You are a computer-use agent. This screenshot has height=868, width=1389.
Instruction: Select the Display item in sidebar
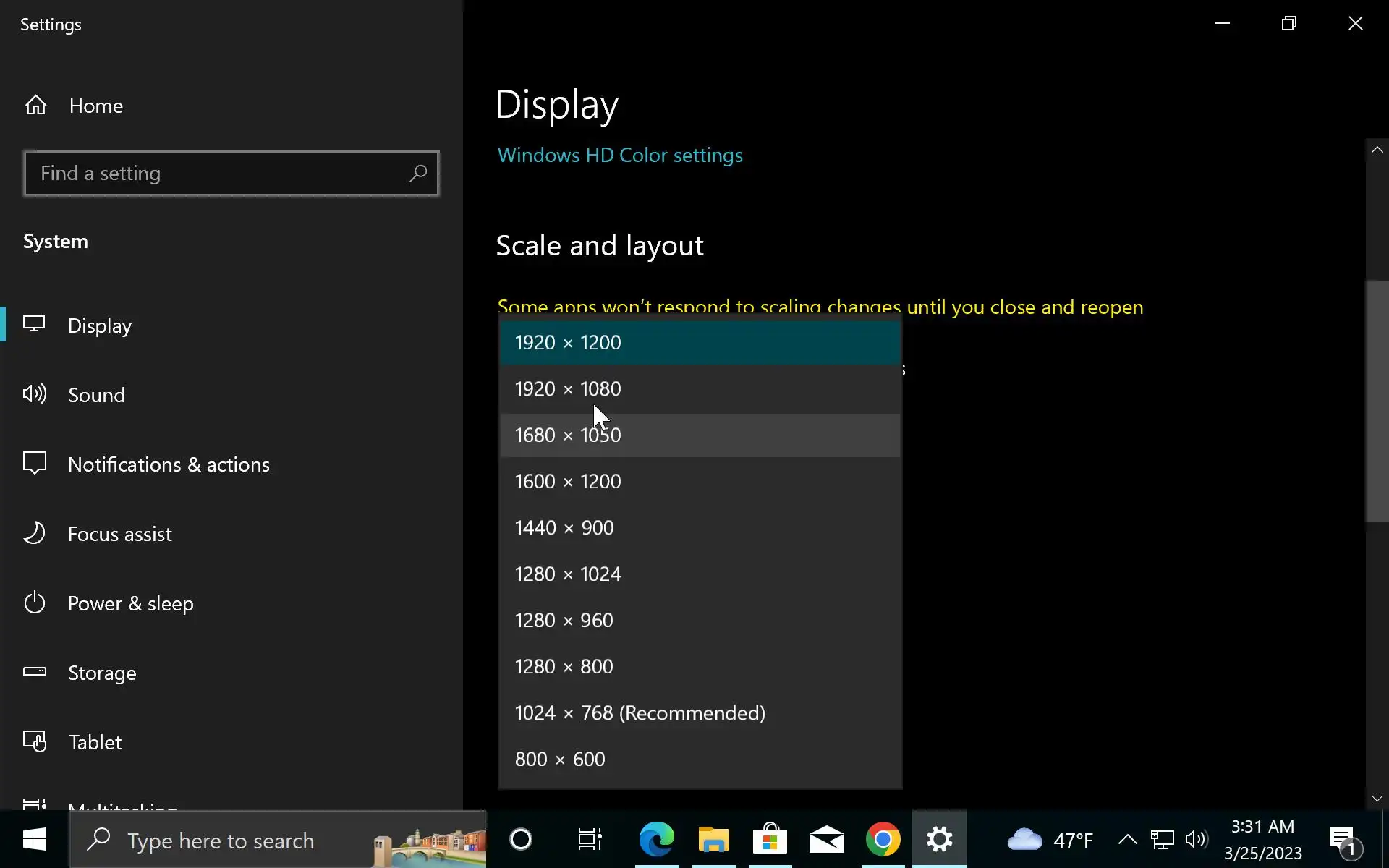[99, 325]
